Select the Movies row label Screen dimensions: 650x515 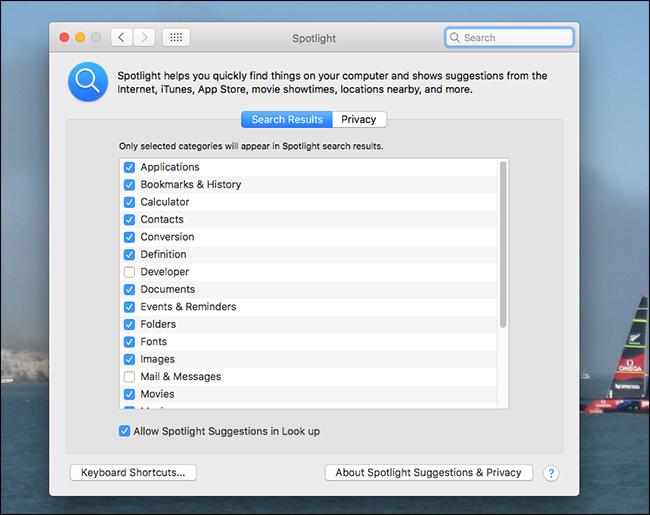(x=157, y=394)
